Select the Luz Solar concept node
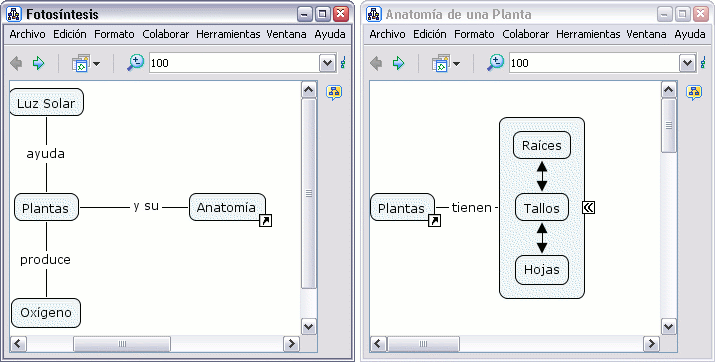This screenshot has height=362, width=715. [46, 102]
